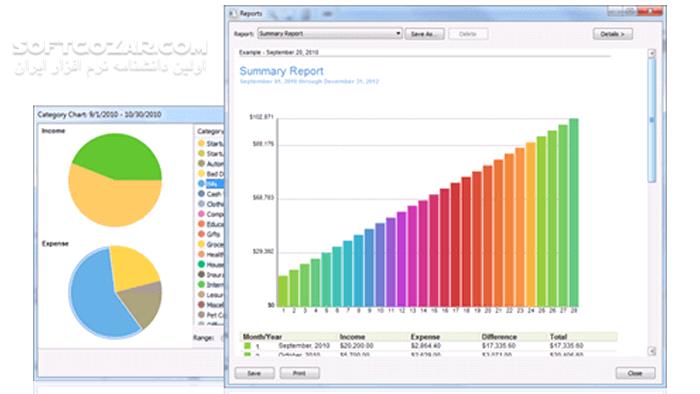
Task: Select the Groce category in list
Action: point(210,245)
